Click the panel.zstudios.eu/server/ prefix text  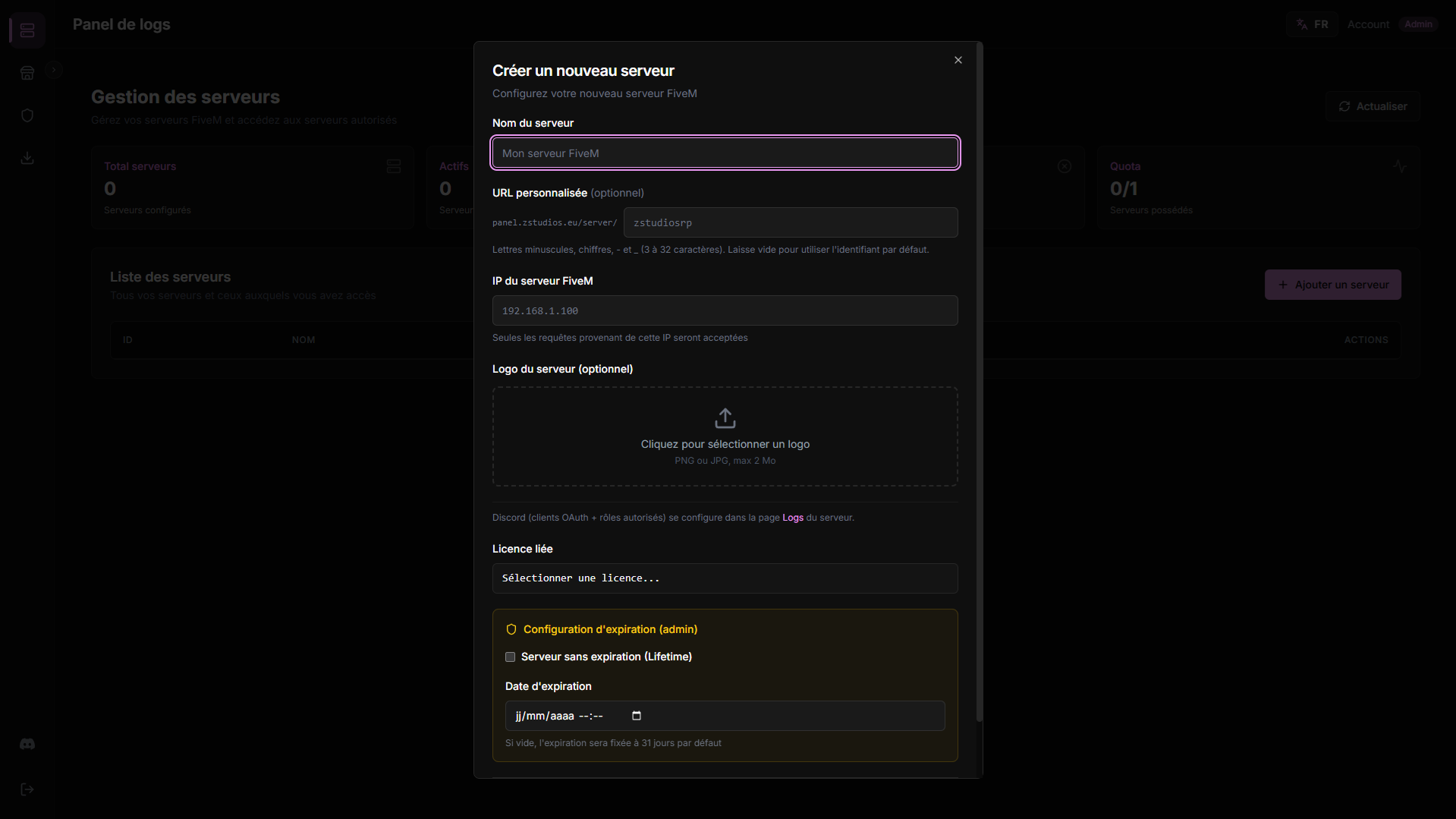(555, 223)
